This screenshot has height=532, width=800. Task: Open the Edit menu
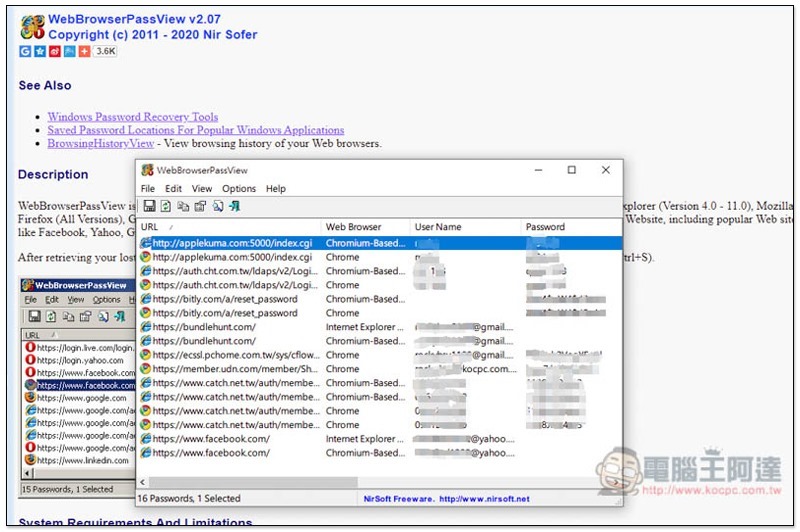click(173, 189)
